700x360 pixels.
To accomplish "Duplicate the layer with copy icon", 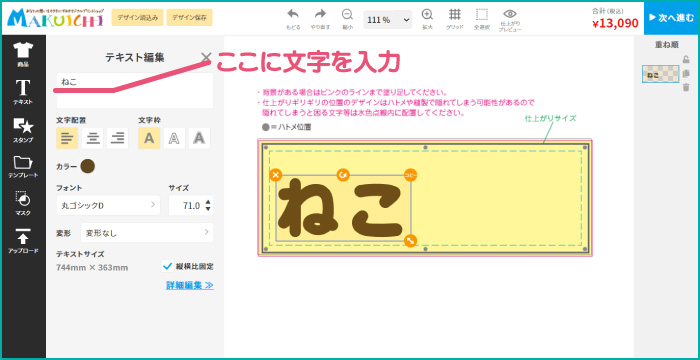I will click(x=686, y=74).
